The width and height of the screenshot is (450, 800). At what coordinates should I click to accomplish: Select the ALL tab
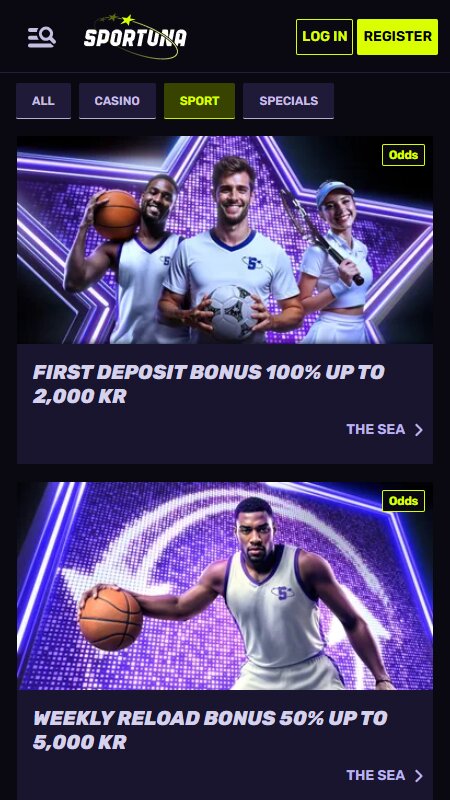[x=43, y=101]
